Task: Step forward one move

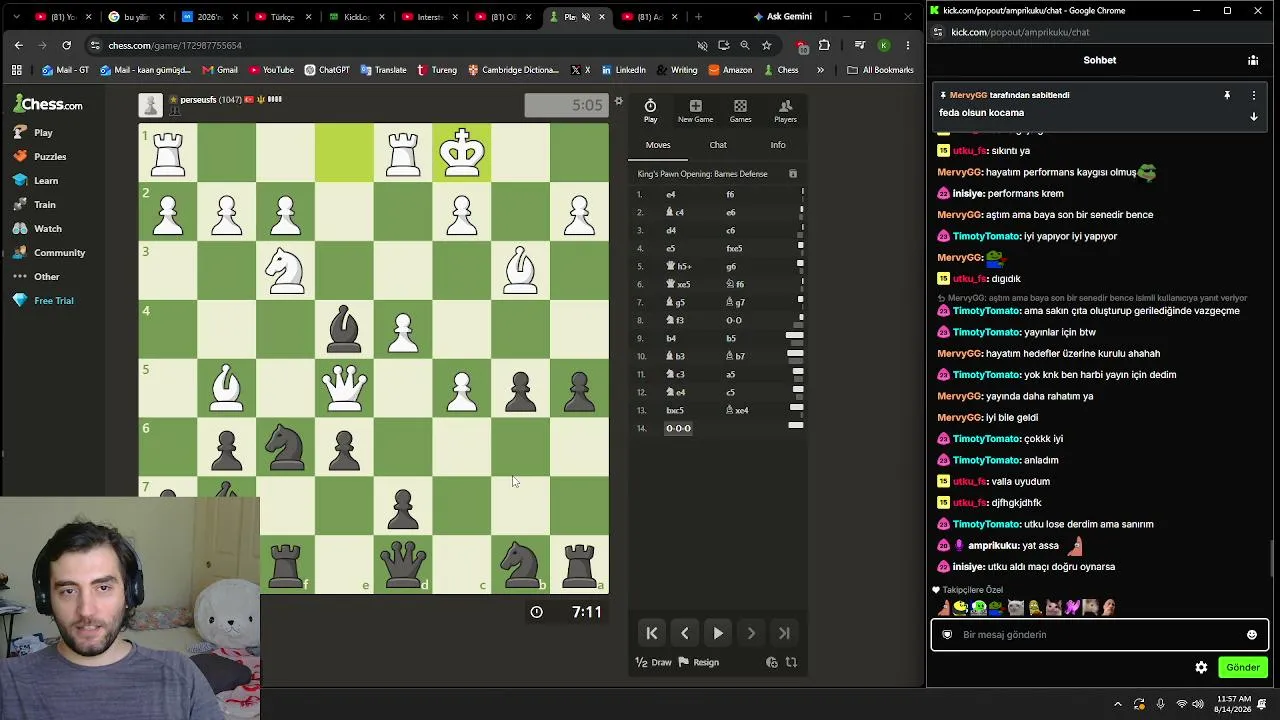Action: click(x=751, y=633)
